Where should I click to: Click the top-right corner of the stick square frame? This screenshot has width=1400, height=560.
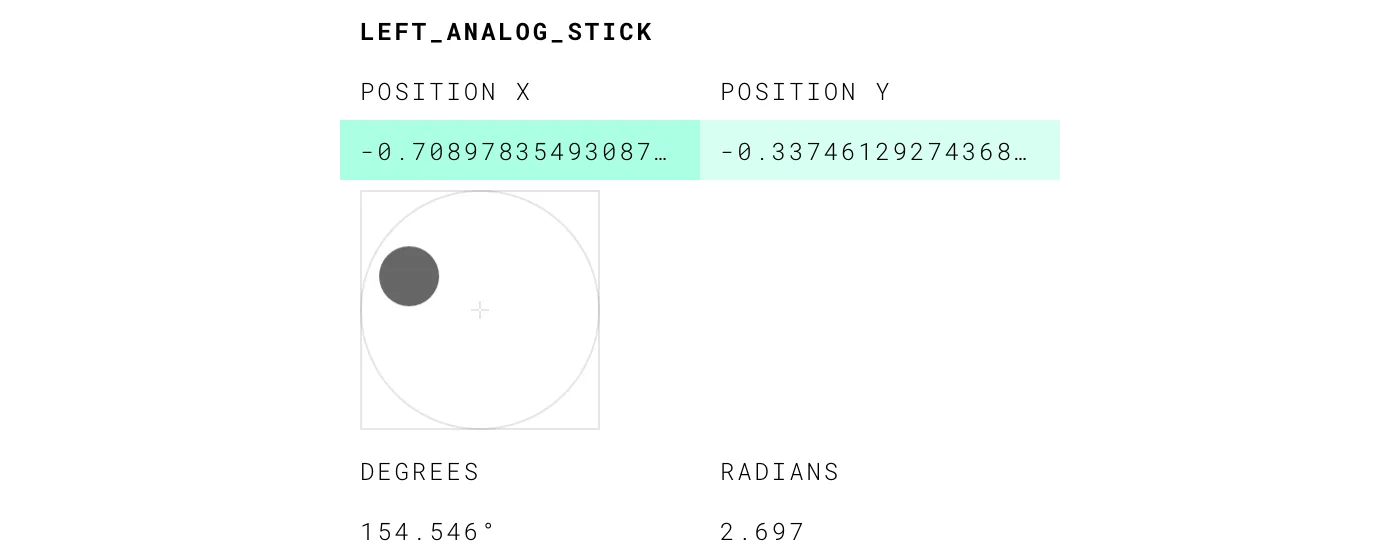pyautogui.click(x=599, y=191)
